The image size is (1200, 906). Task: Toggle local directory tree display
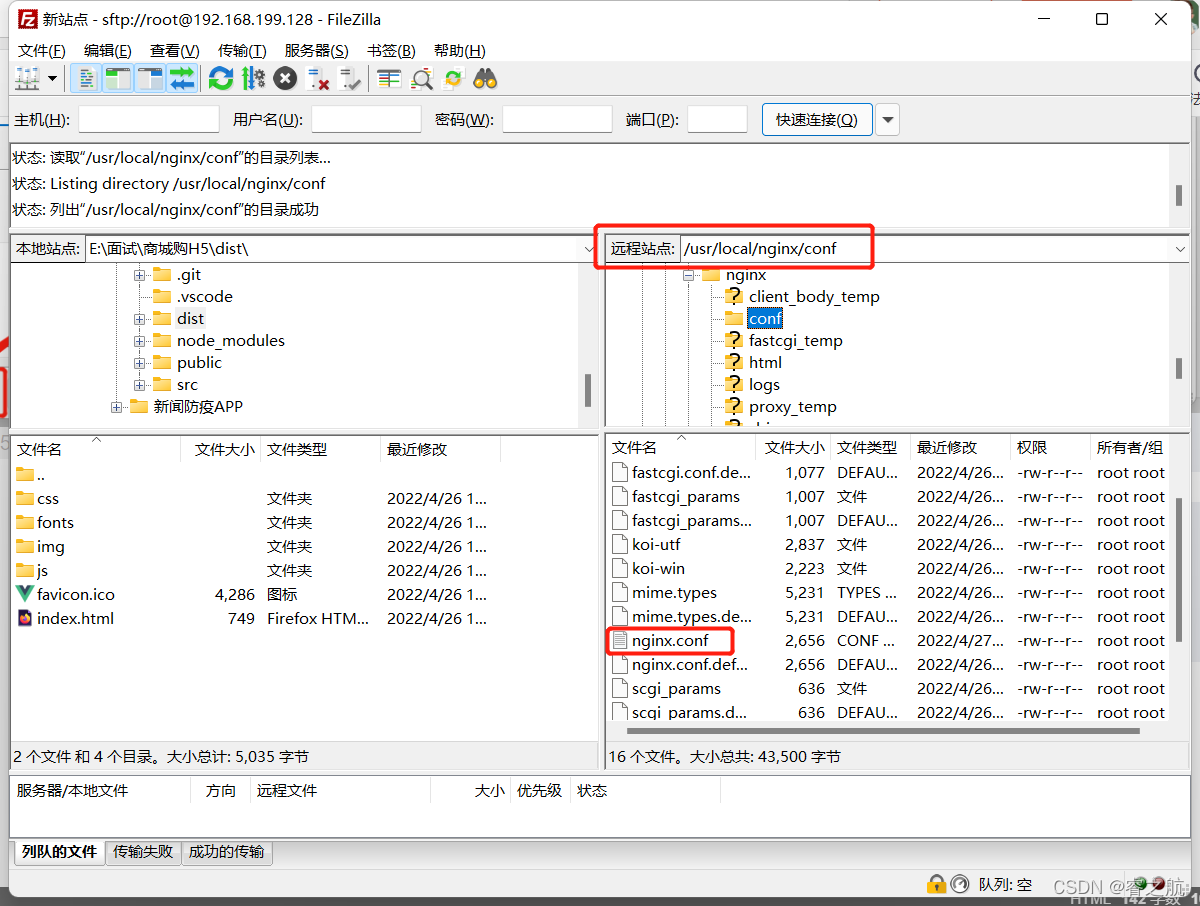tap(118, 79)
